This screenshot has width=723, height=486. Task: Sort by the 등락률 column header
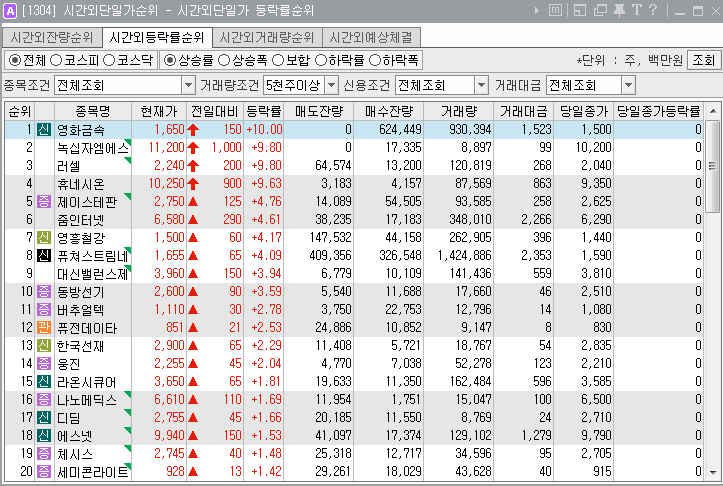point(264,111)
